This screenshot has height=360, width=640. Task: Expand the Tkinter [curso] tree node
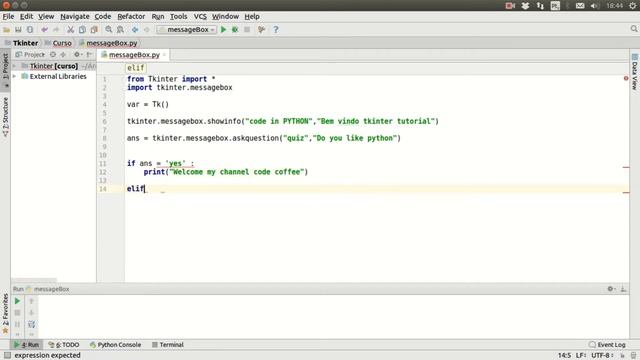(x=15, y=66)
